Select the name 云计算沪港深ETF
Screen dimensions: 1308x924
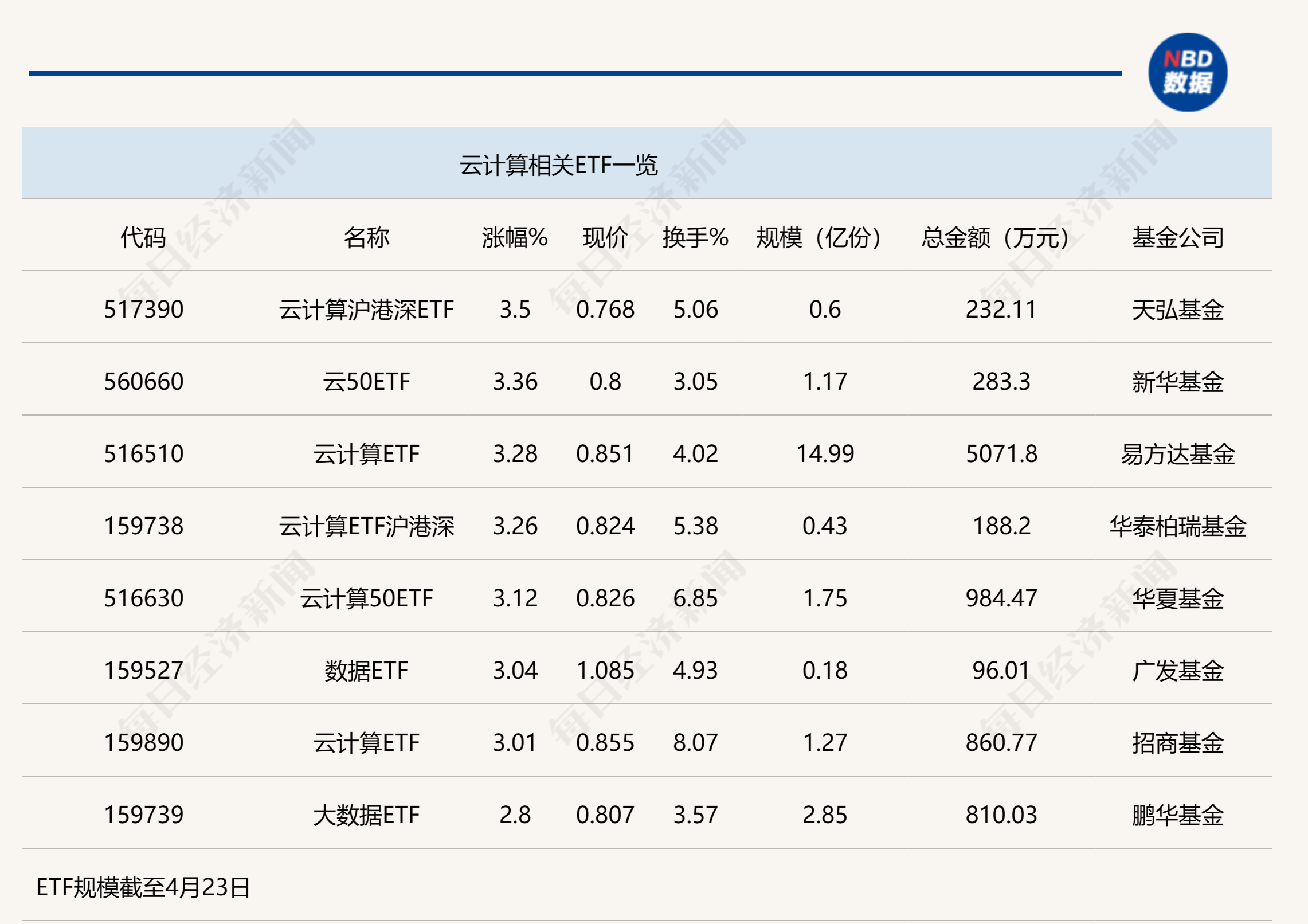click(366, 310)
